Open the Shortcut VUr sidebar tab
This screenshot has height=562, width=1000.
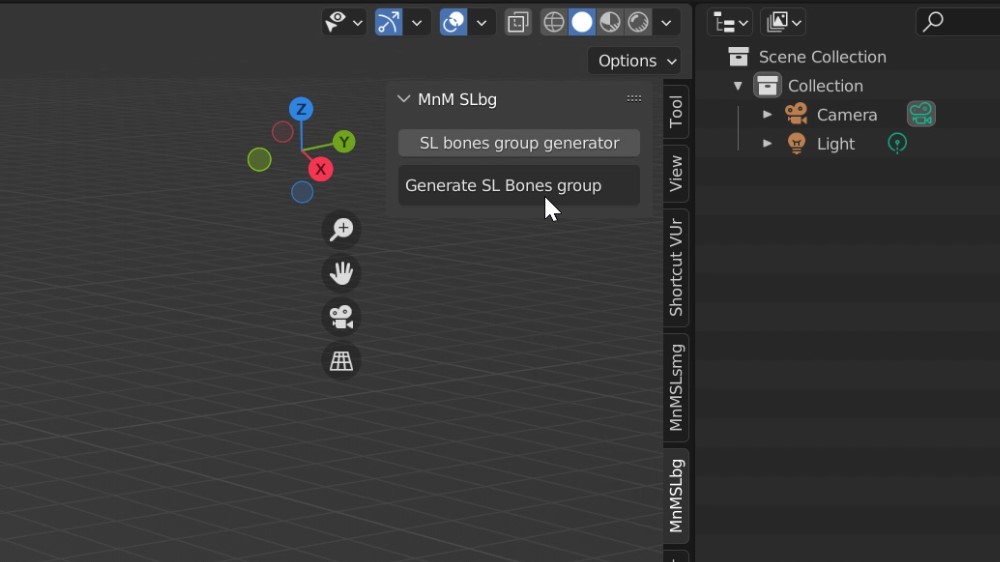(677, 267)
